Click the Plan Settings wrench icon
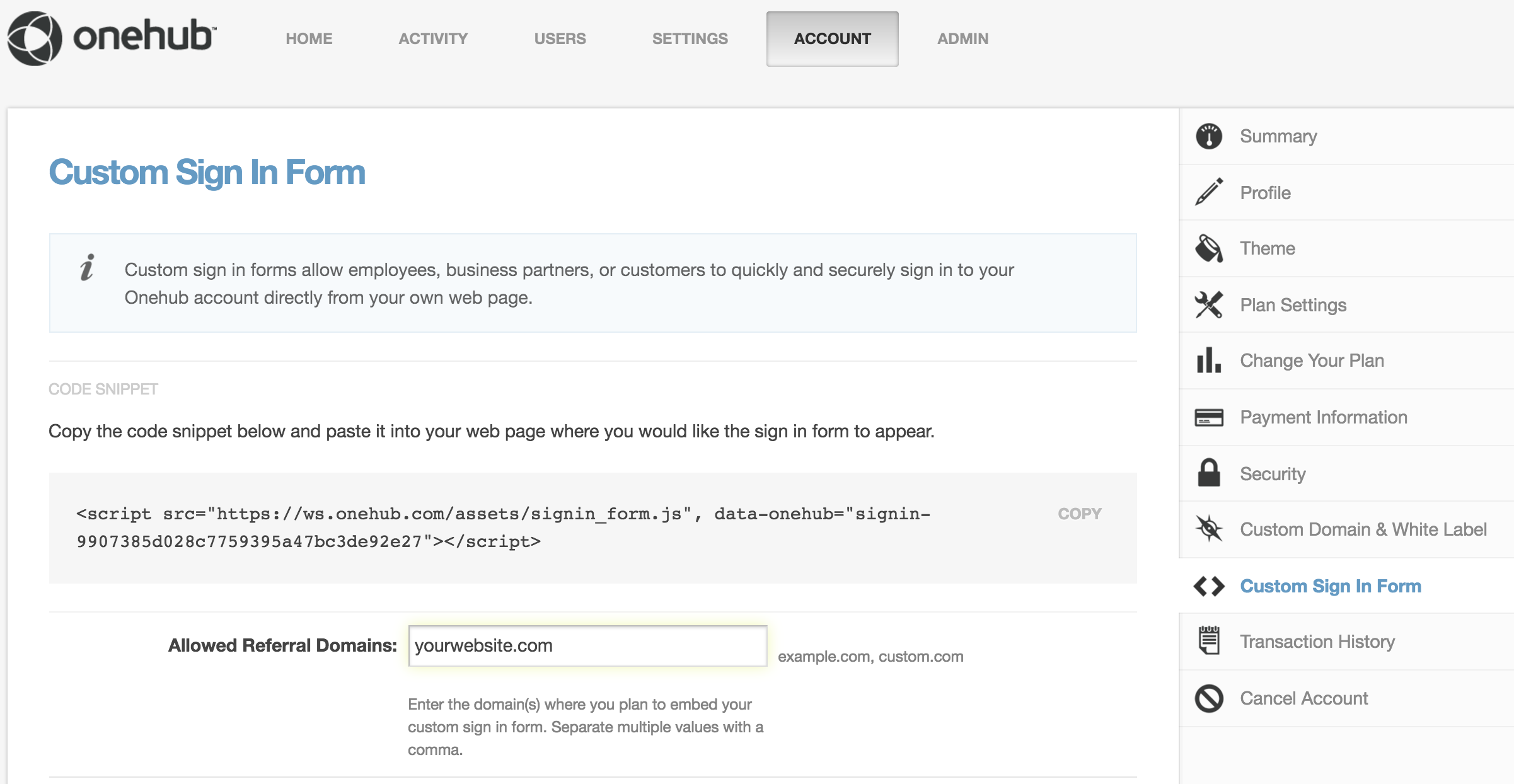The image size is (1514, 784). coord(1209,303)
